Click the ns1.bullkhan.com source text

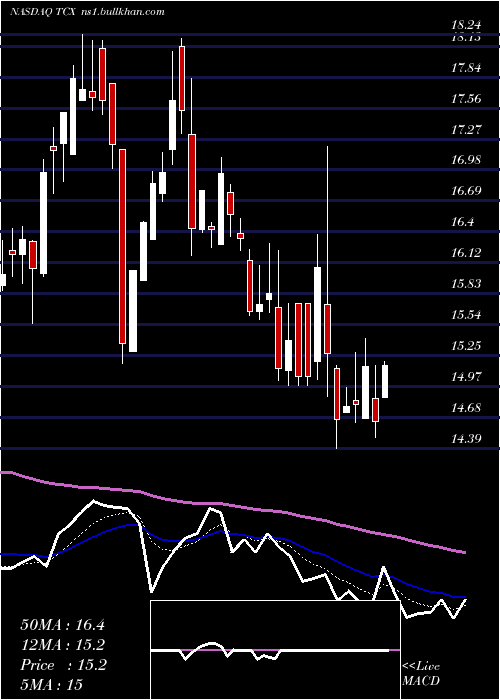pos(122,11)
